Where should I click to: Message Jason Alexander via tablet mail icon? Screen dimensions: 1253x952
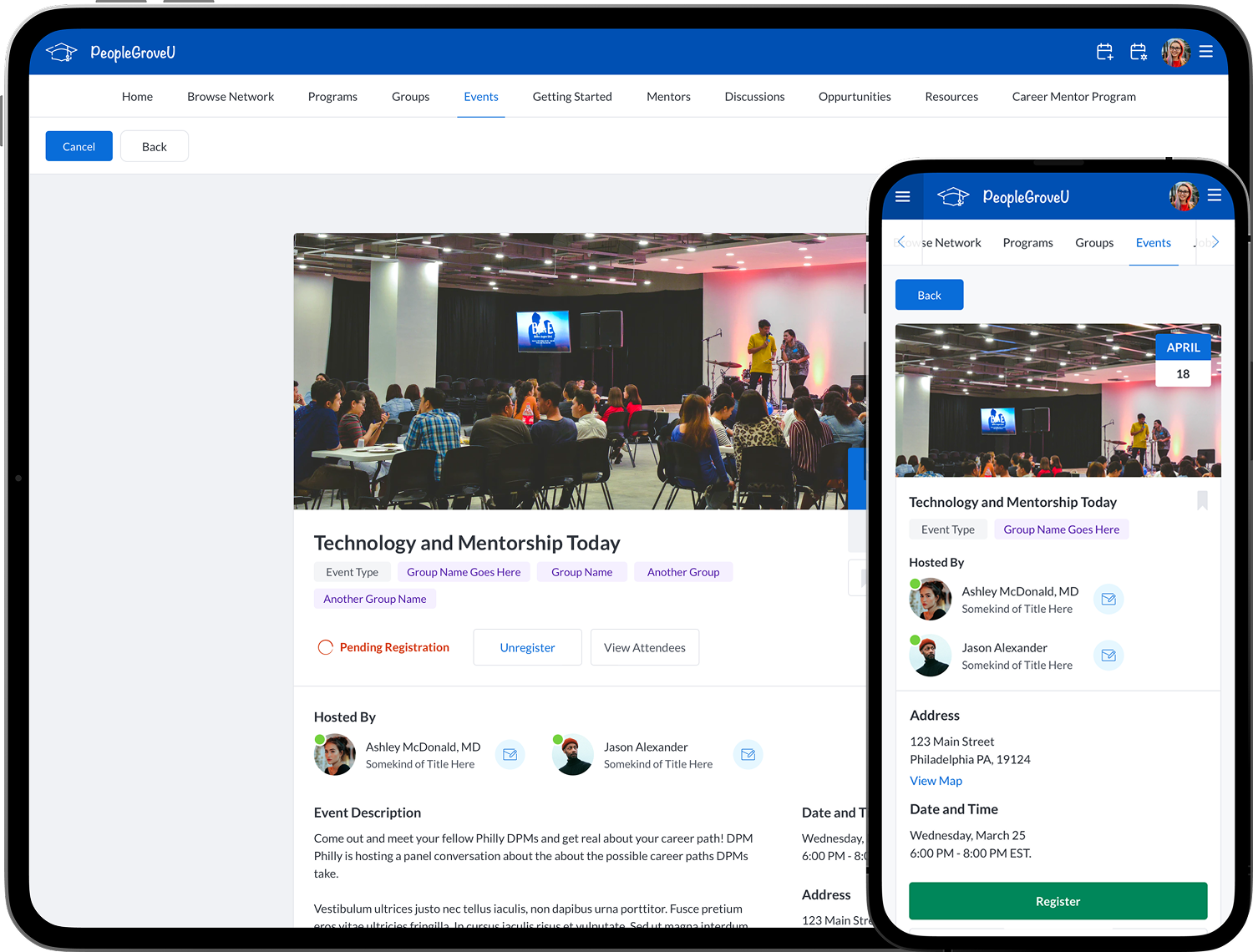(748, 755)
